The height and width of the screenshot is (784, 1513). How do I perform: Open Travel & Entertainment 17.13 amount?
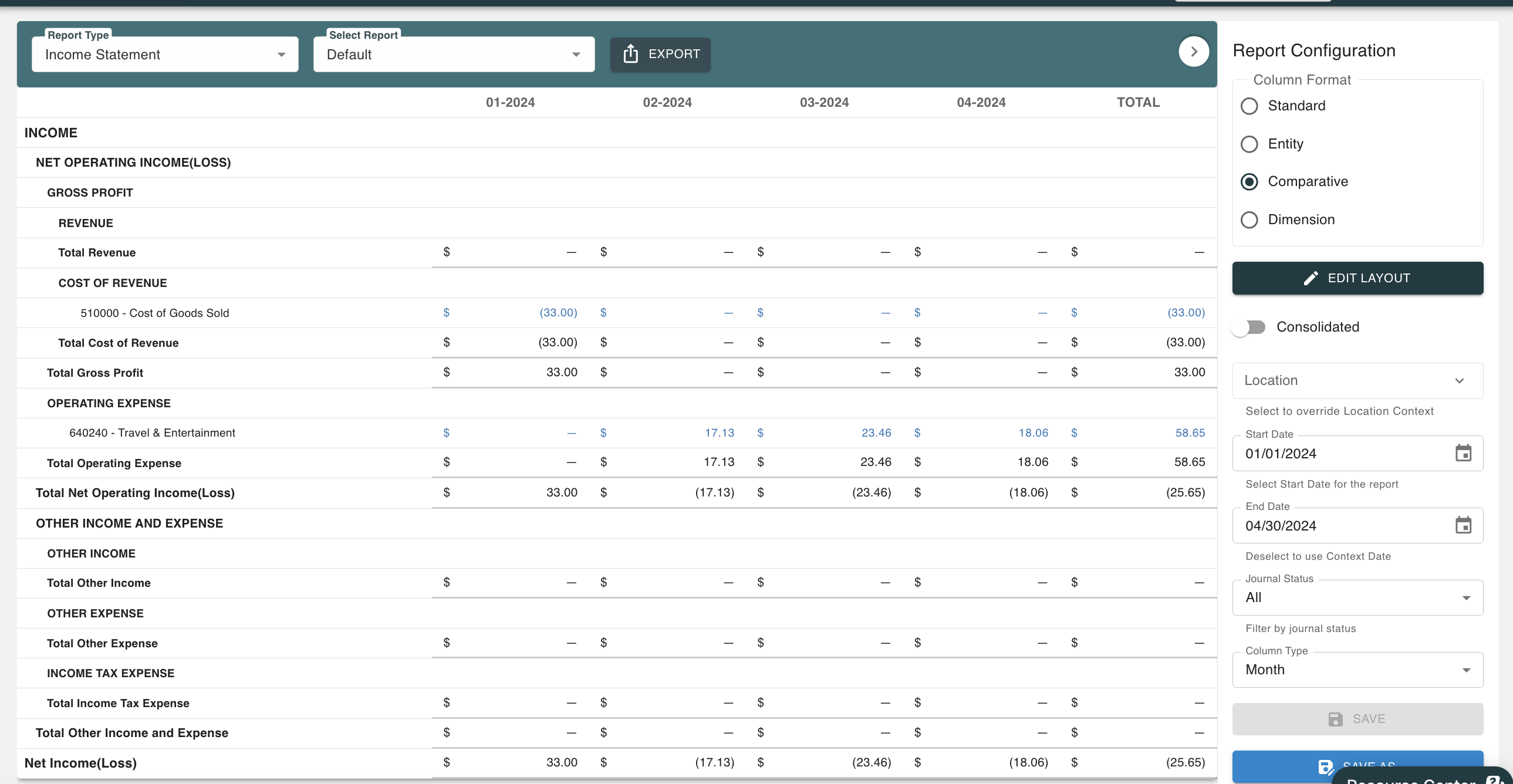coord(720,434)
